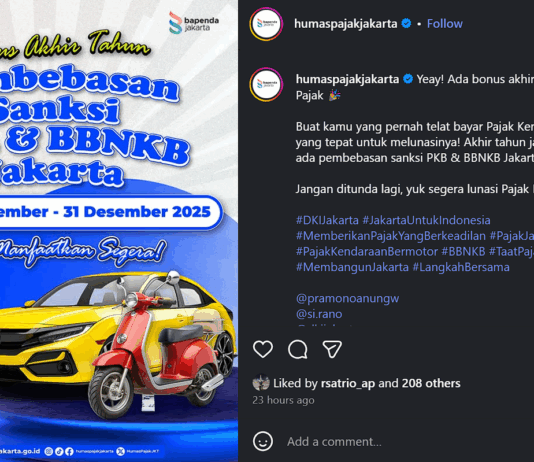Like the post with heart icon

pos(263,349)
